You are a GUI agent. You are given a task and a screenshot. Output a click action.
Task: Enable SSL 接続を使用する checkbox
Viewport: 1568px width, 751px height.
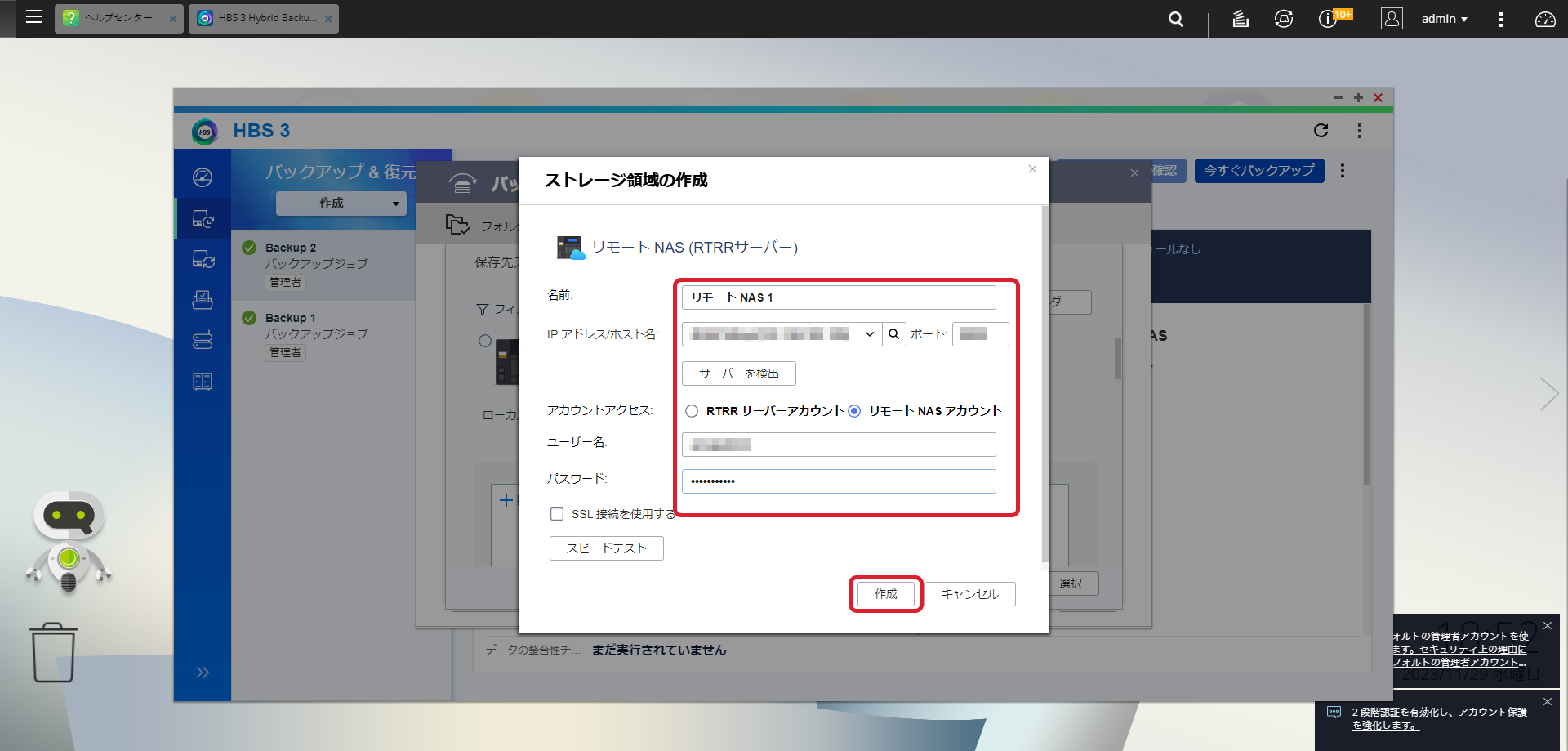click(x=557, y=514)
